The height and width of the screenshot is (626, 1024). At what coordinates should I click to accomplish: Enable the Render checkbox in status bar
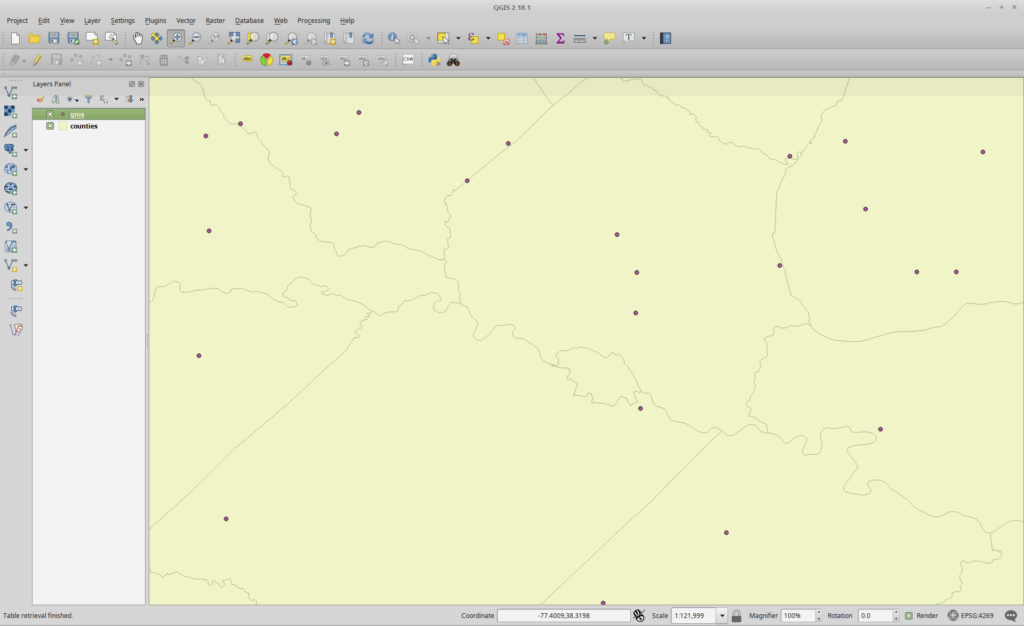pyautogui.click(x=908, y=615)
